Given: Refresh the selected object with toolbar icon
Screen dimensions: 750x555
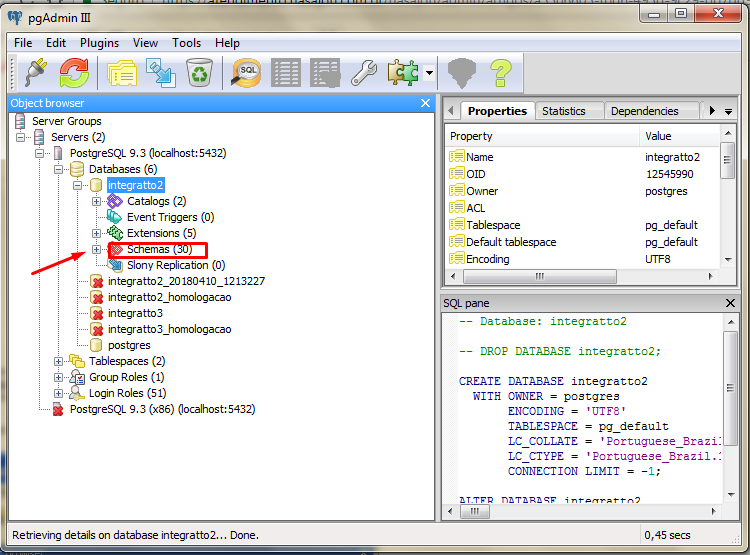Looking at the screenshot, I should (x=74, y=72).
